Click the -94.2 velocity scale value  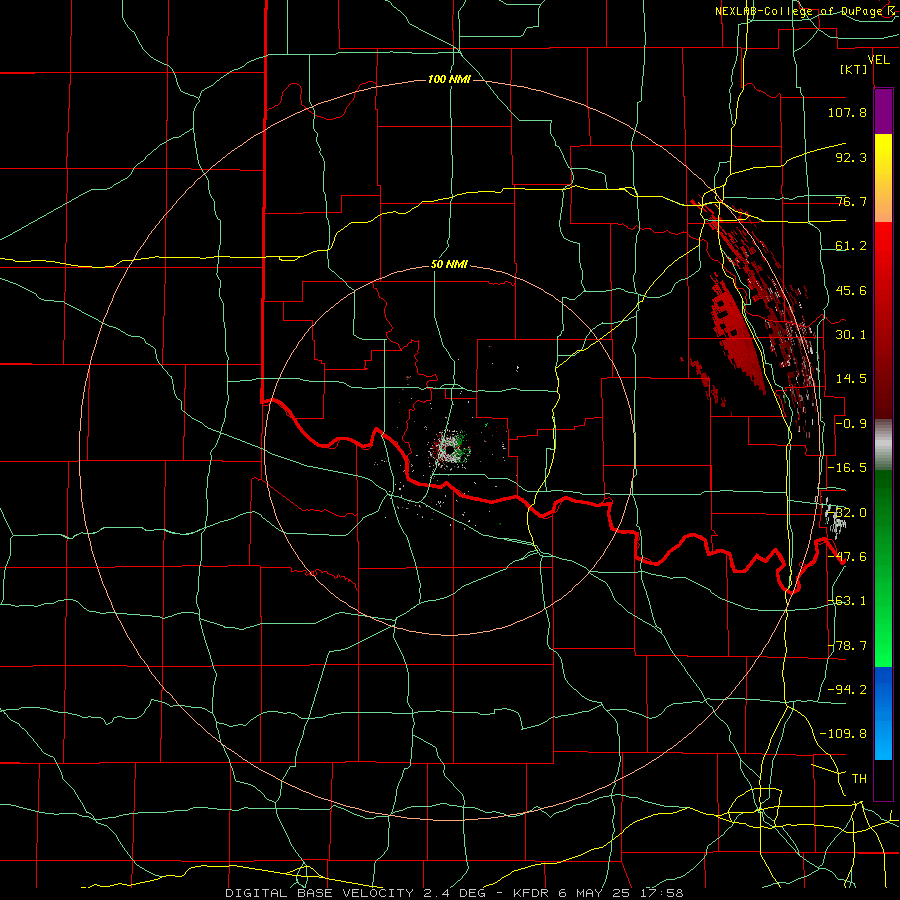[x=847, y=690]
